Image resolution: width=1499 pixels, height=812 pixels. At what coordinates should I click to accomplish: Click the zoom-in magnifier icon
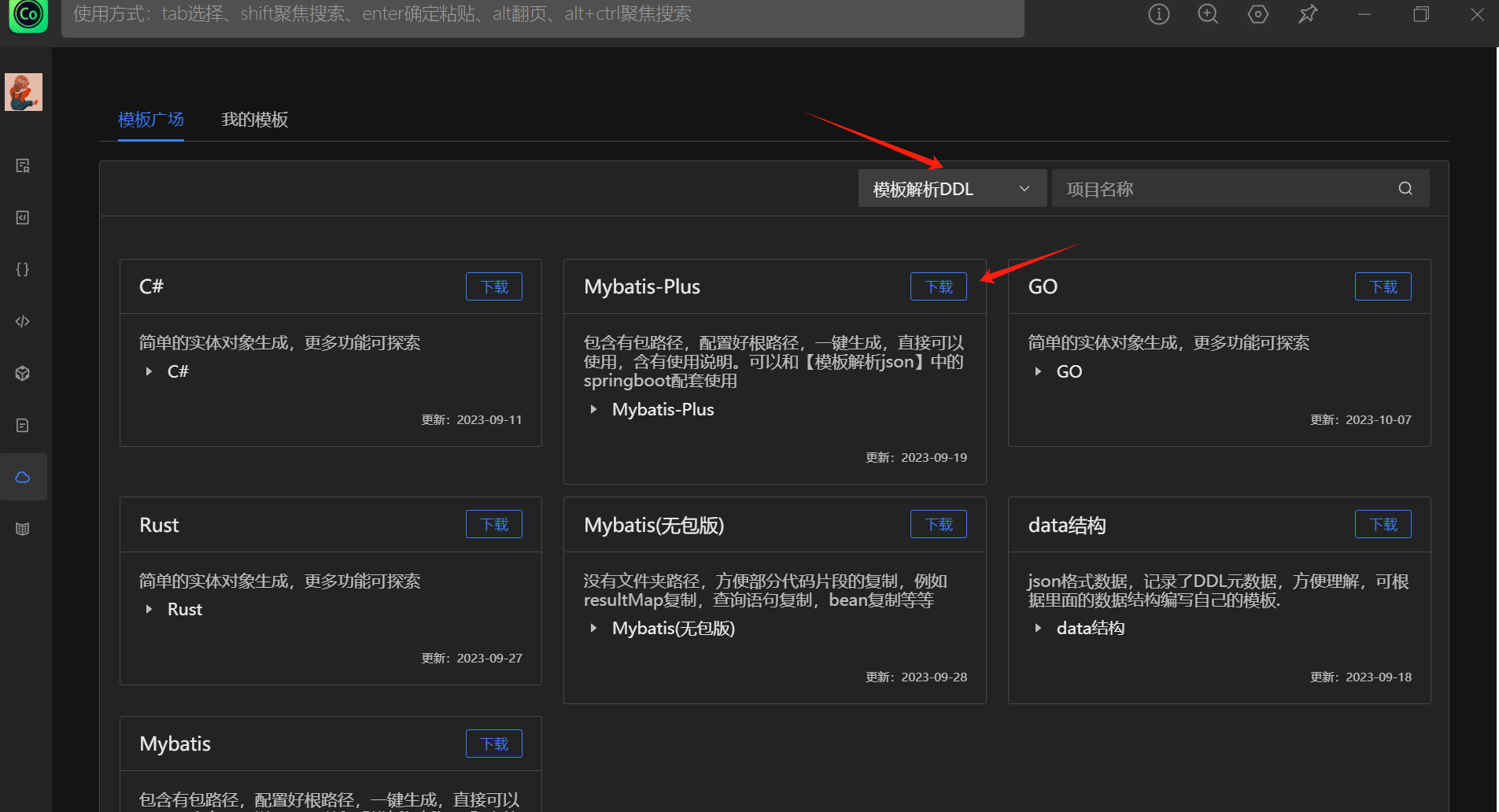[1208, 14]
